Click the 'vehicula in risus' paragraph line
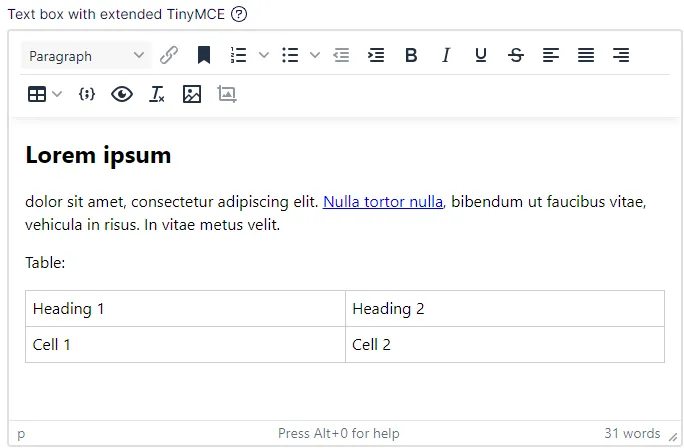The height and width of the screenshot is (448, 684). click(152, 225)
